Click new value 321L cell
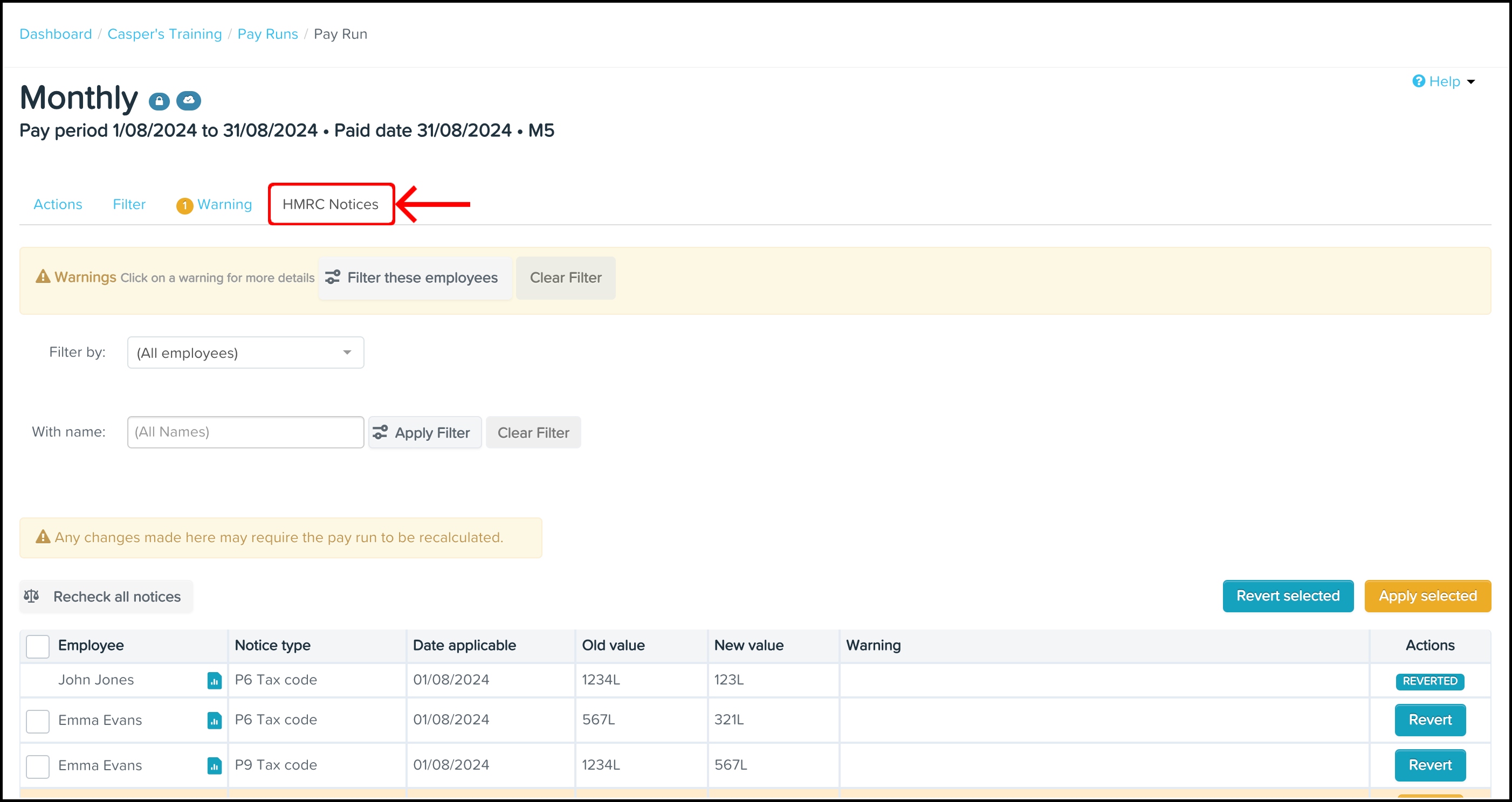This screenshot has width=1512, height=802. point(729,720)
